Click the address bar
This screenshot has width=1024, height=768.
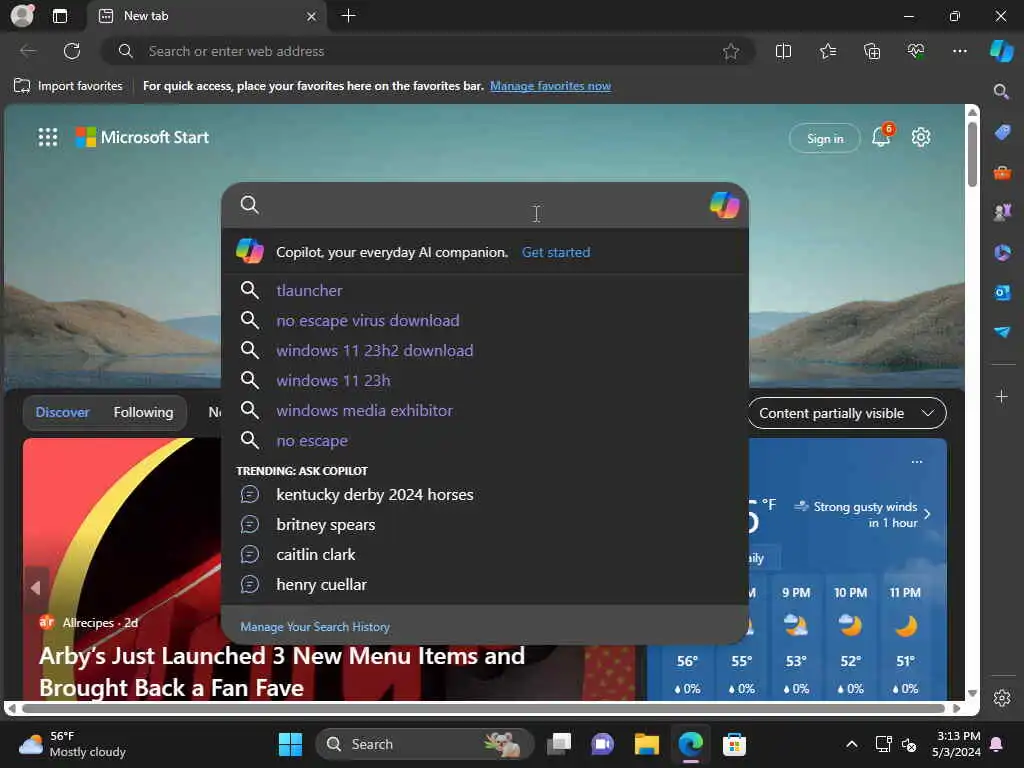(x=428, y=51)
